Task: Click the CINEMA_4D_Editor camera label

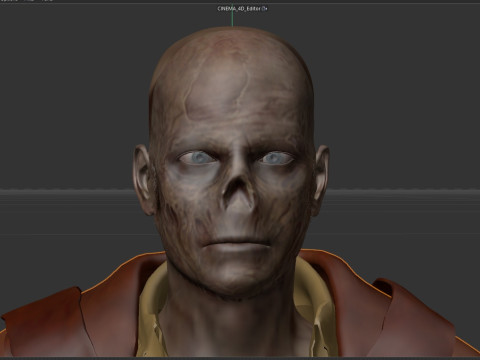Action: pos(239,9)
